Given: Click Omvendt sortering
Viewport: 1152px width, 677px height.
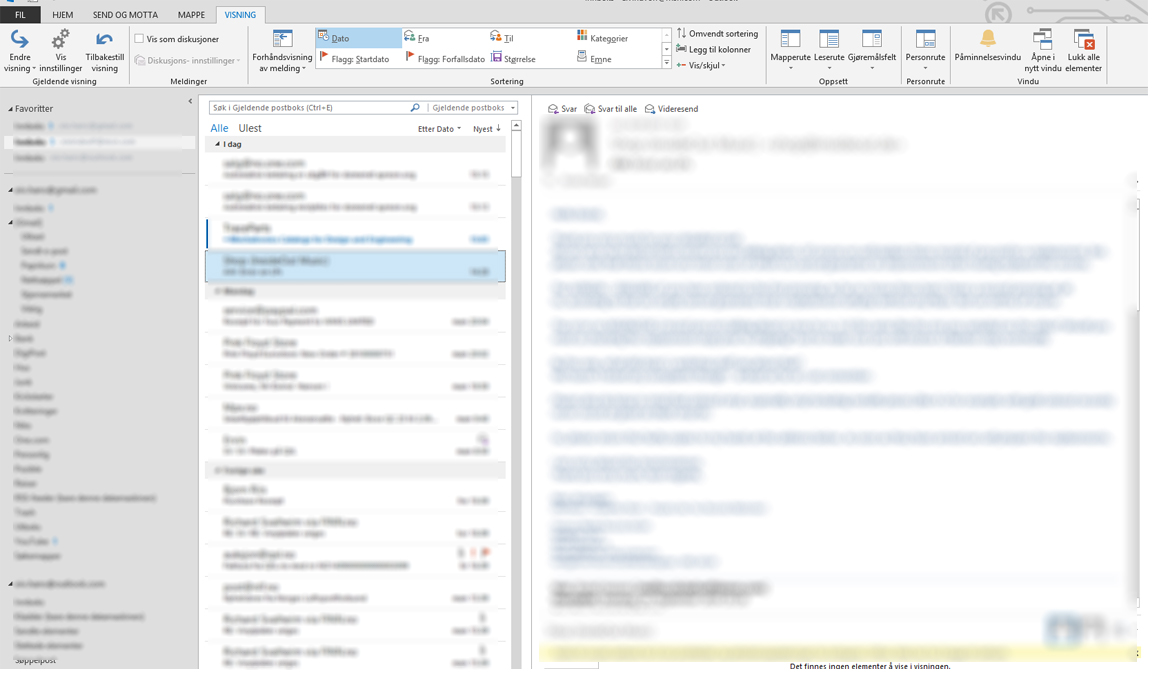Looking at the screenshot, I should 717,34.
